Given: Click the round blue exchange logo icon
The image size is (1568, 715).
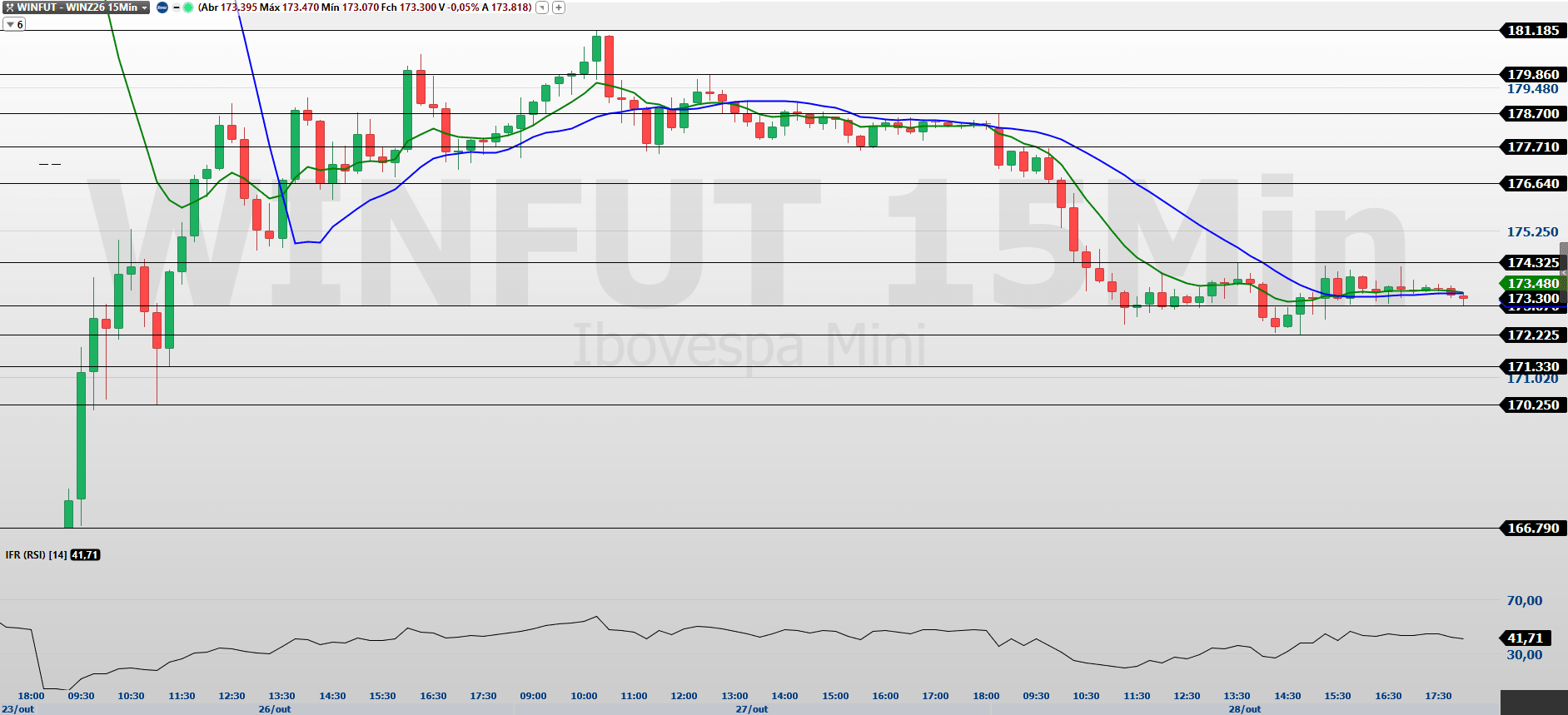Looking at the screenshot, I should click(x=162, y=7).
